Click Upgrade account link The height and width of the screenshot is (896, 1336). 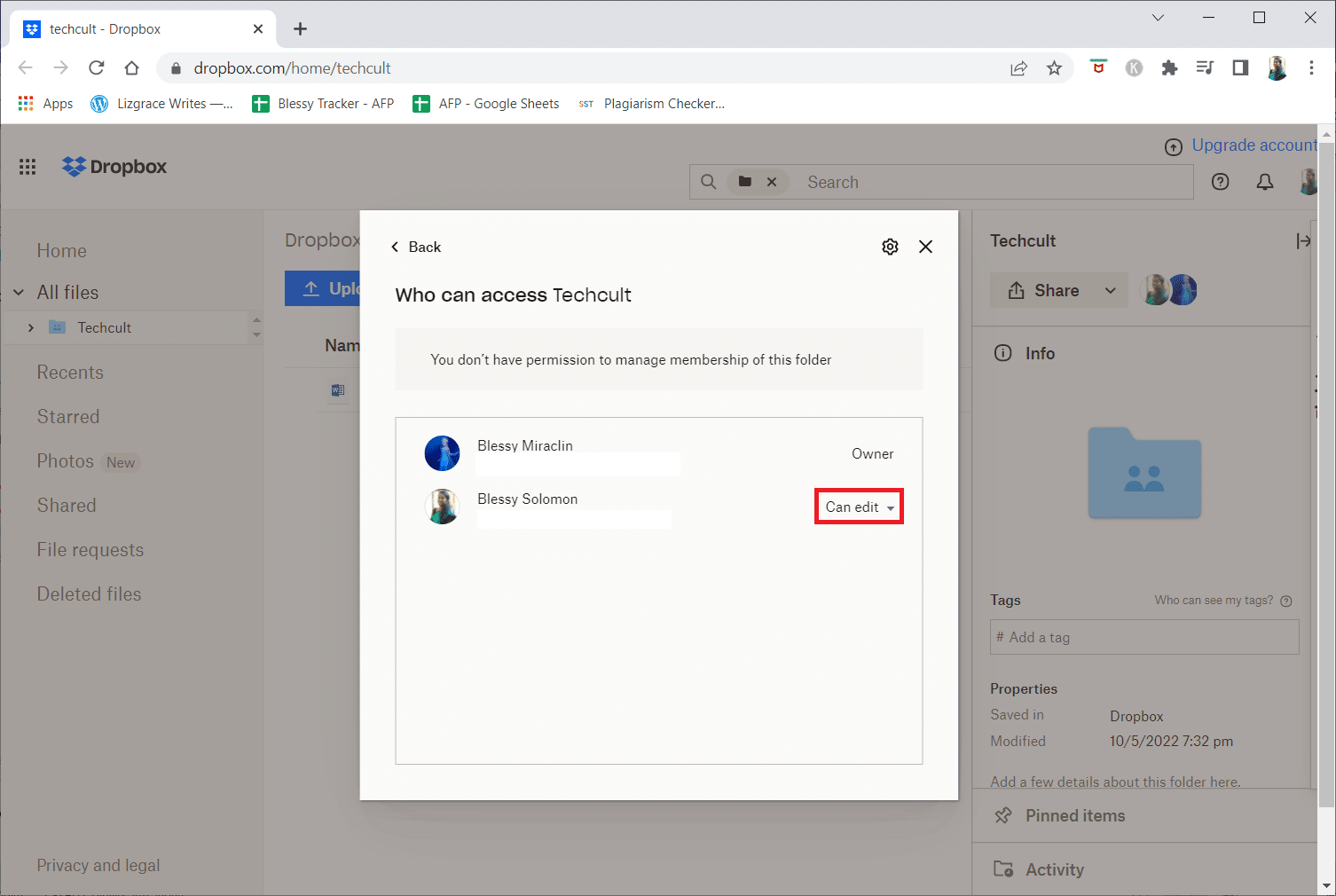pyautogui.click(x=1253, y=145)
